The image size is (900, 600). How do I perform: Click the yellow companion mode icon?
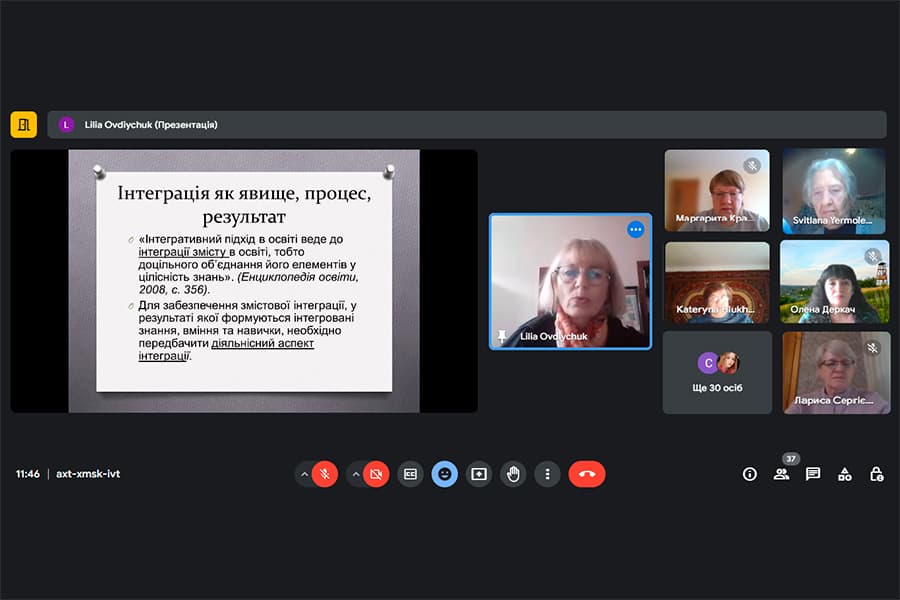tap(24, 125)
